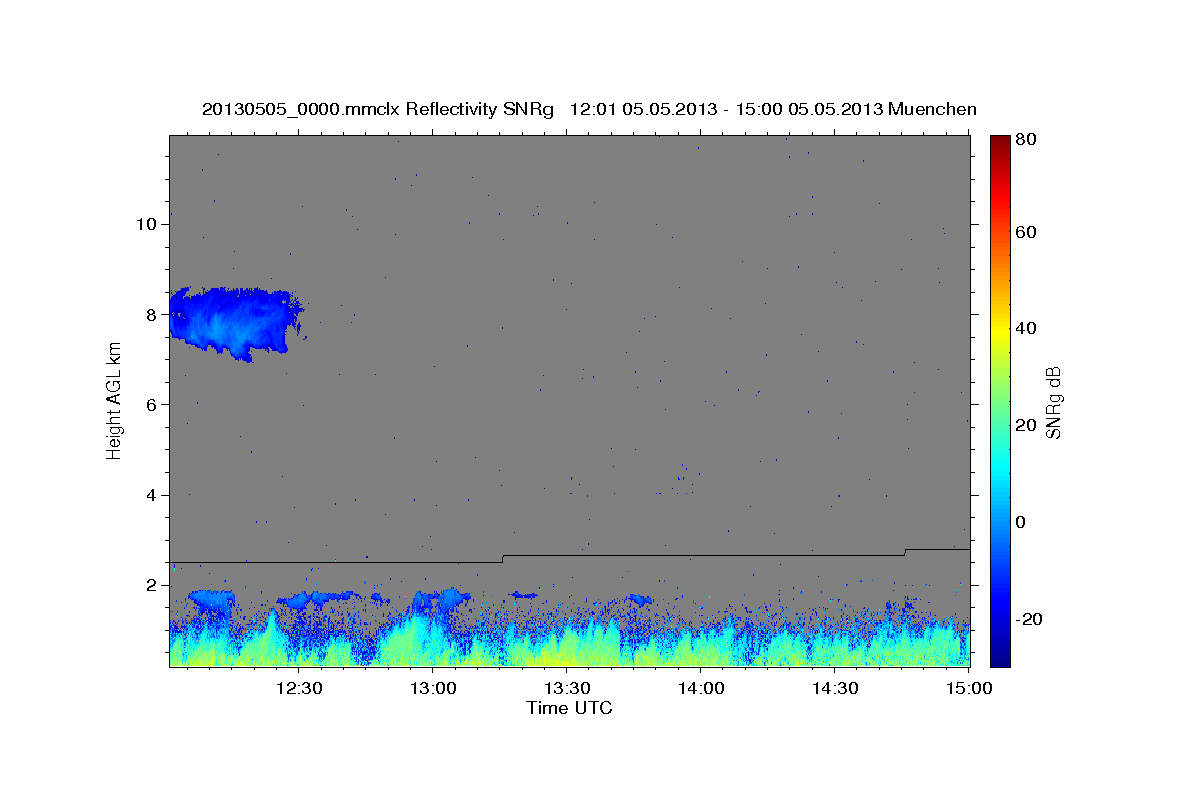Click the 15:00 time tick label
The width and height of the screenshot is (1200, 800).
click(969, 688)
